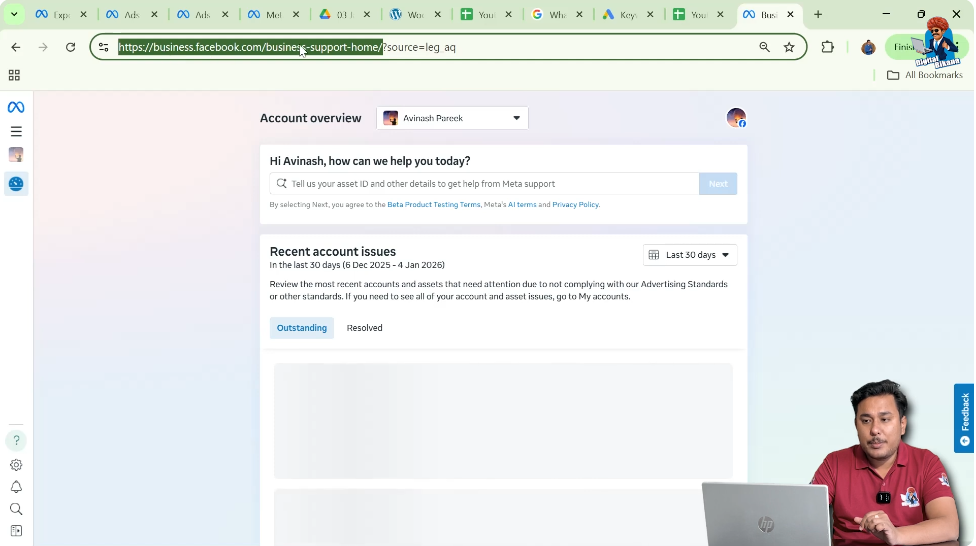Open a new browser tab

(818, 14)
